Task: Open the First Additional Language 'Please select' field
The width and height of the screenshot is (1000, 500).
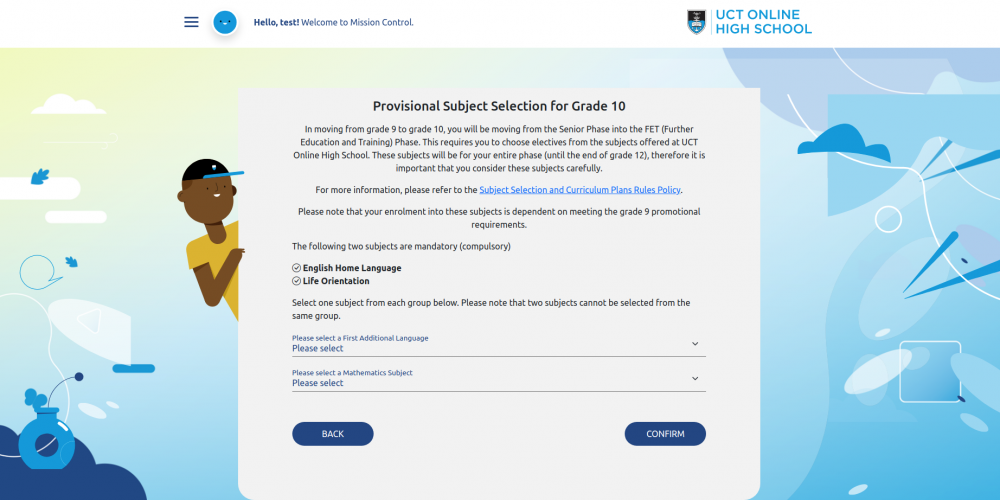Action: tap(499, 344)
